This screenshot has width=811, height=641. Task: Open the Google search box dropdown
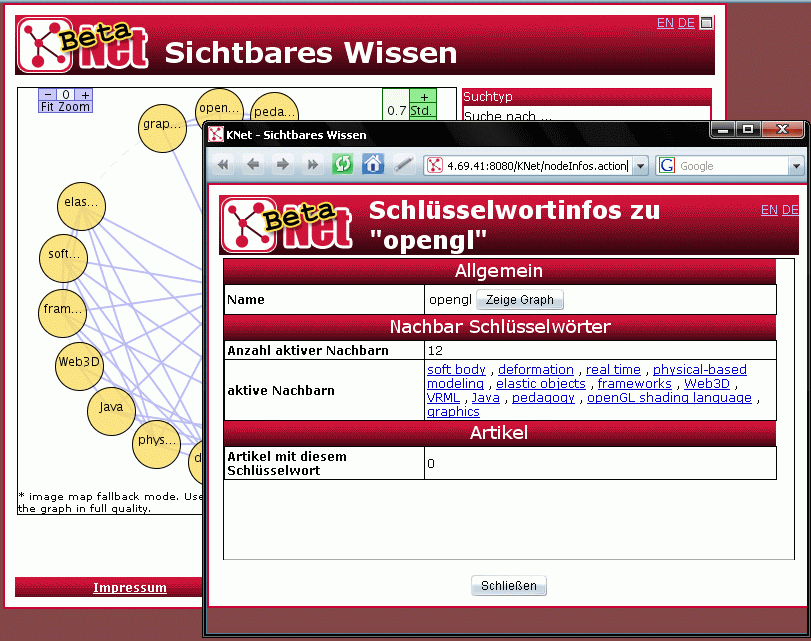point(796,166)
